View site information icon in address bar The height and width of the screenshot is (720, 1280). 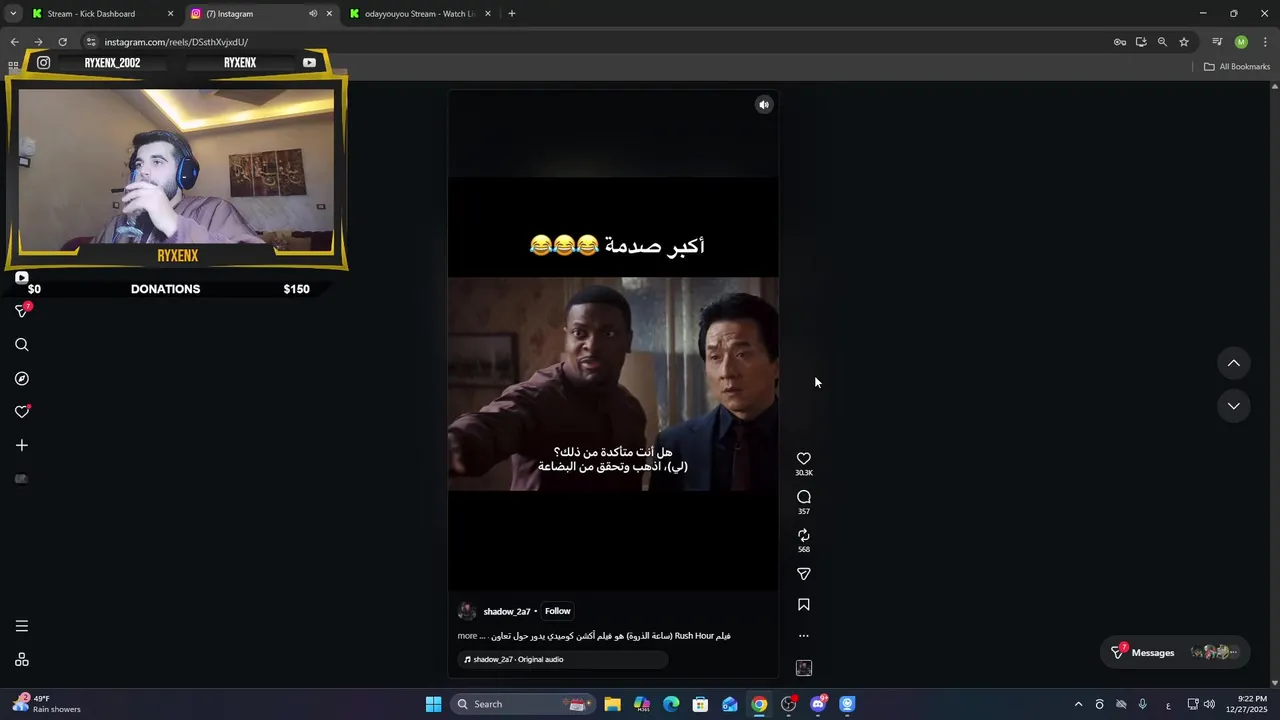click(x=90, y=42)
